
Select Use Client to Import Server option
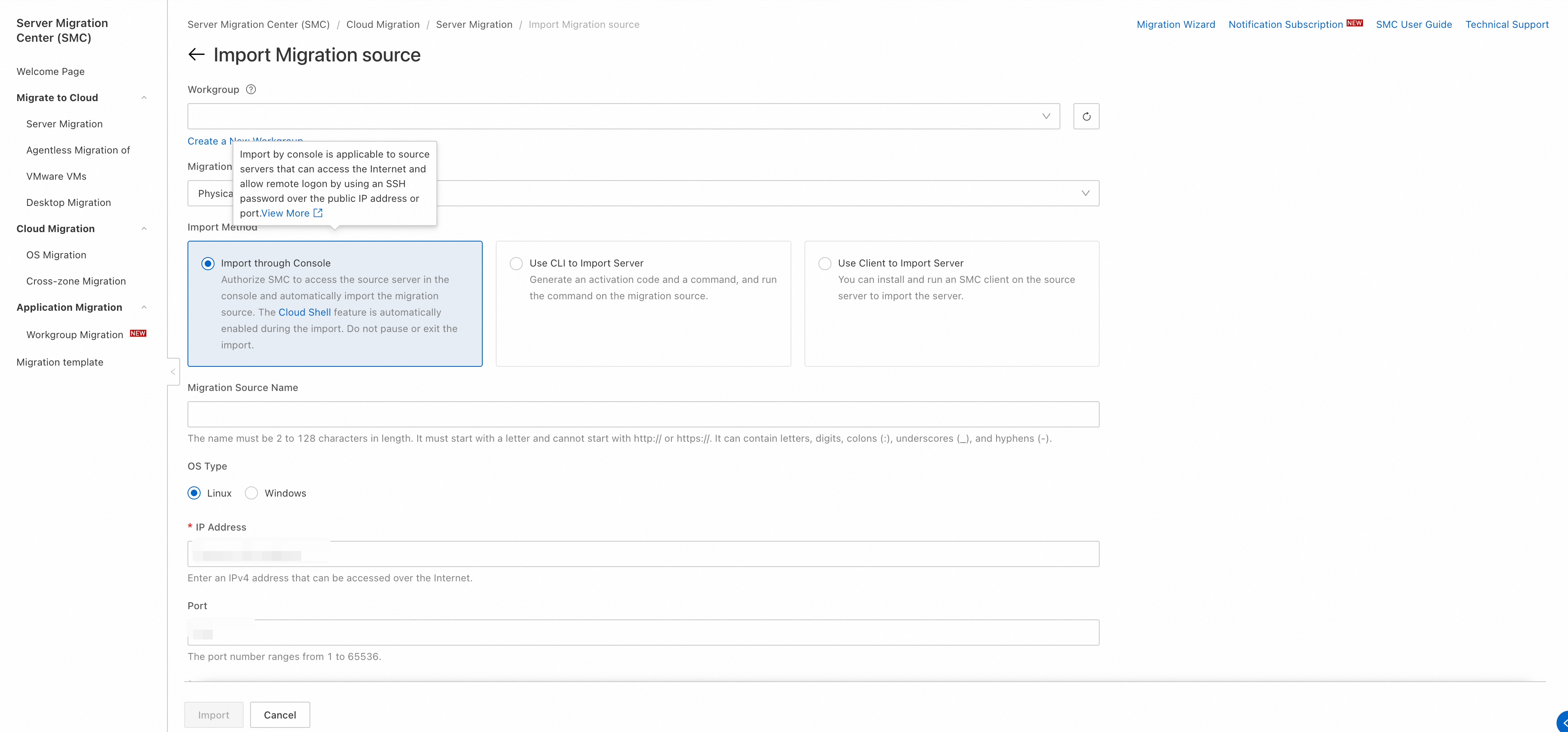[825, 264]
